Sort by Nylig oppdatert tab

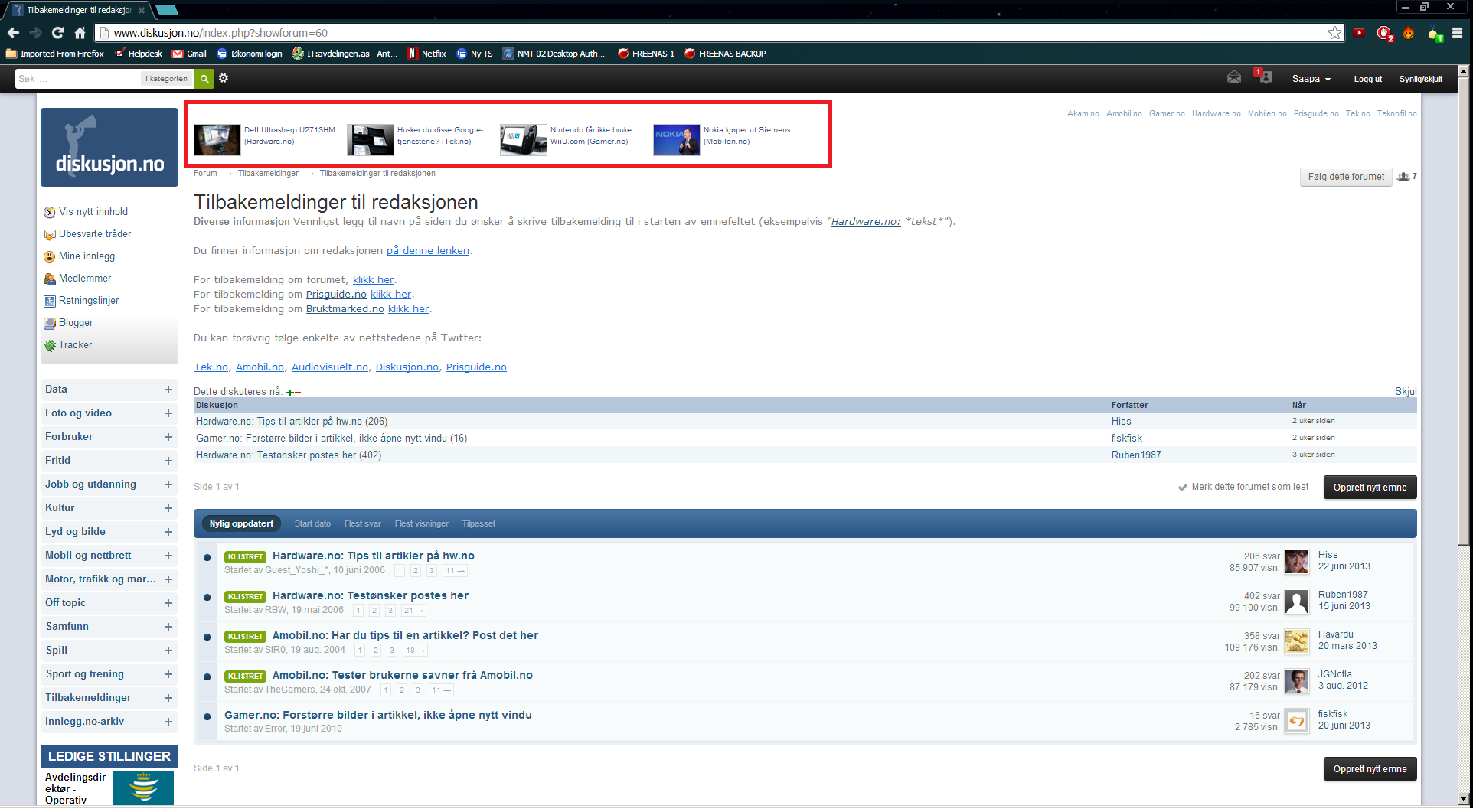click(x=241, y=523)
